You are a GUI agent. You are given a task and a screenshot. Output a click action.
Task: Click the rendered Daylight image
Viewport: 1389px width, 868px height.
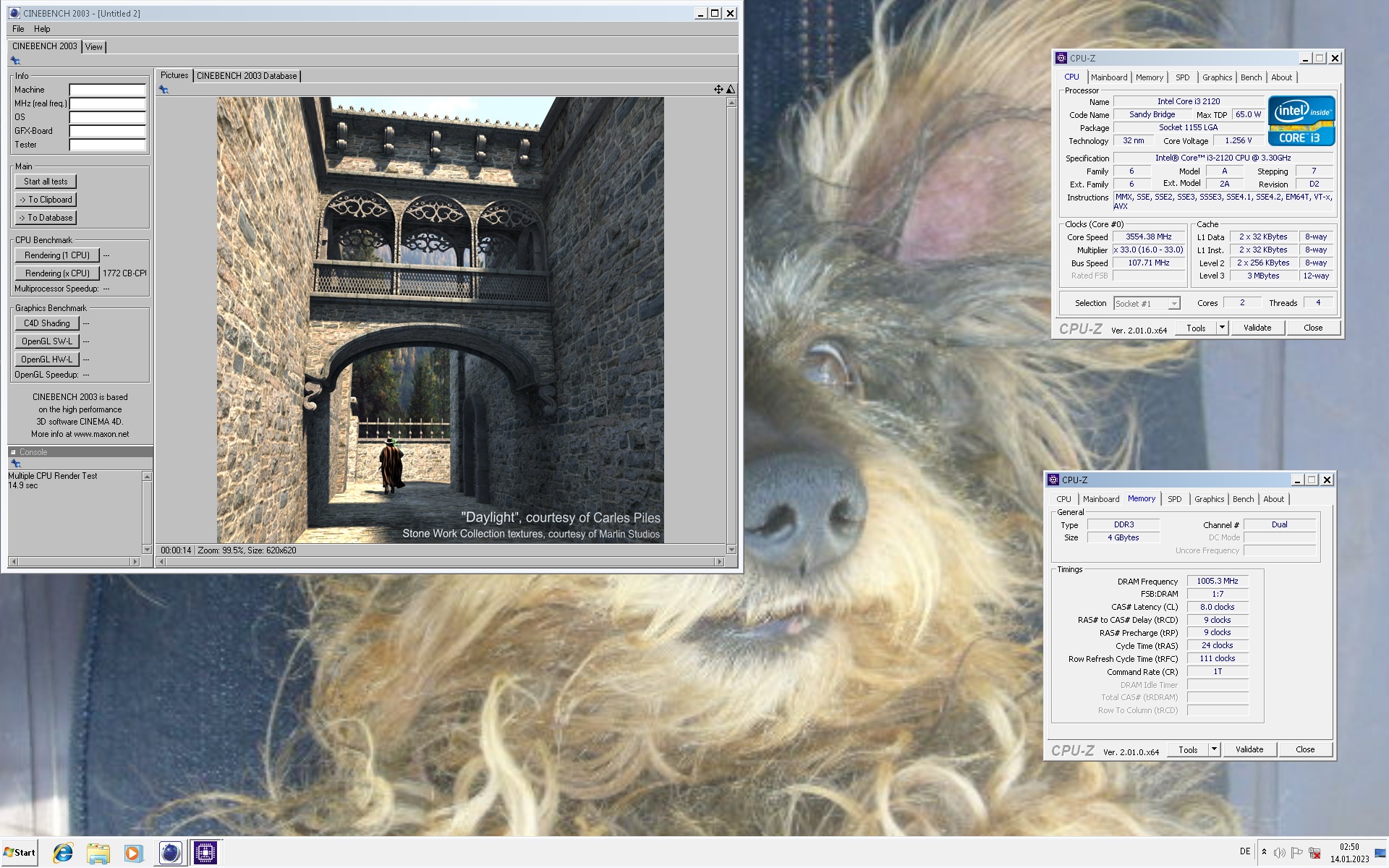pos(440,320)
